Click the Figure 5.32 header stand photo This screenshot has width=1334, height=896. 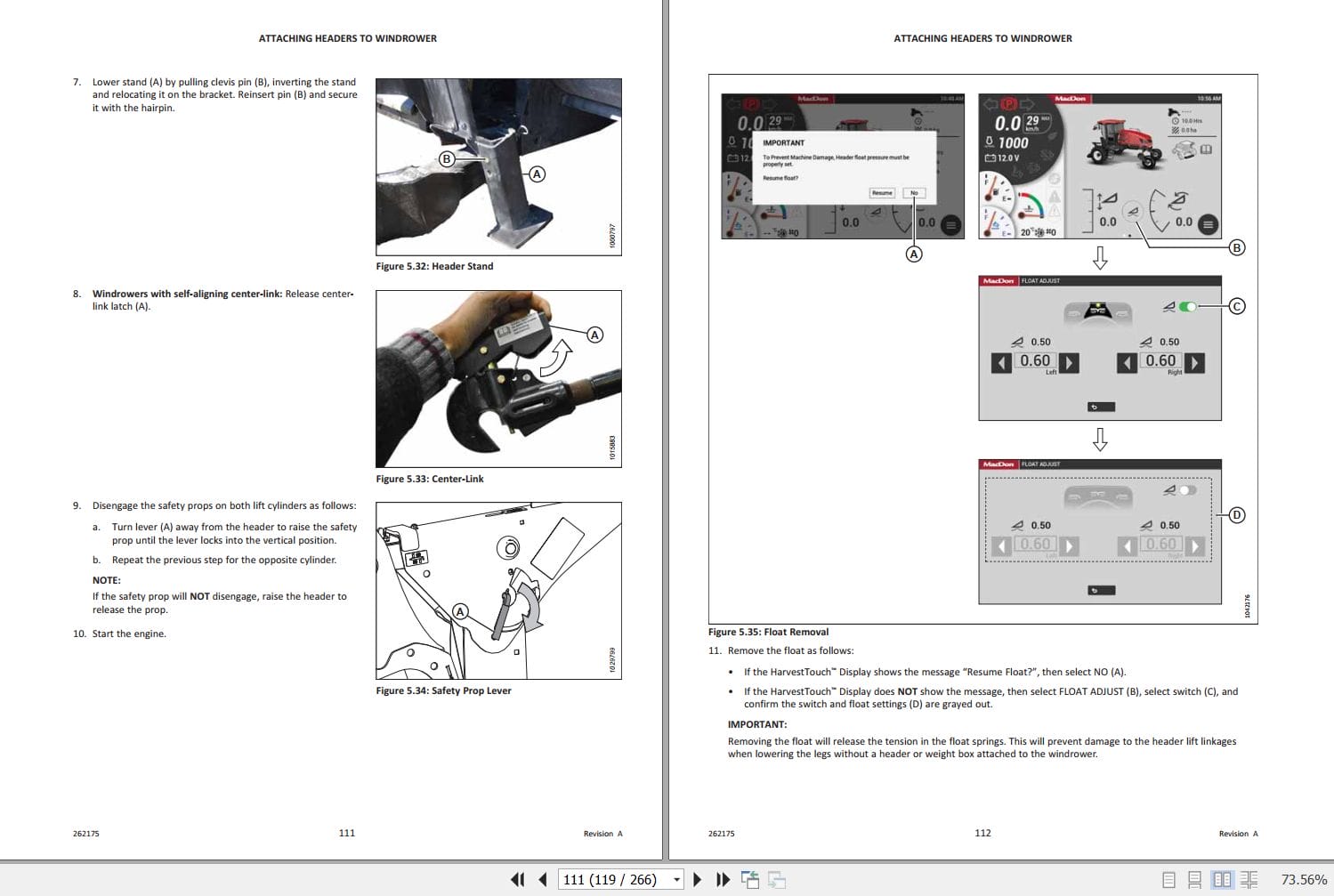point(498,167)
